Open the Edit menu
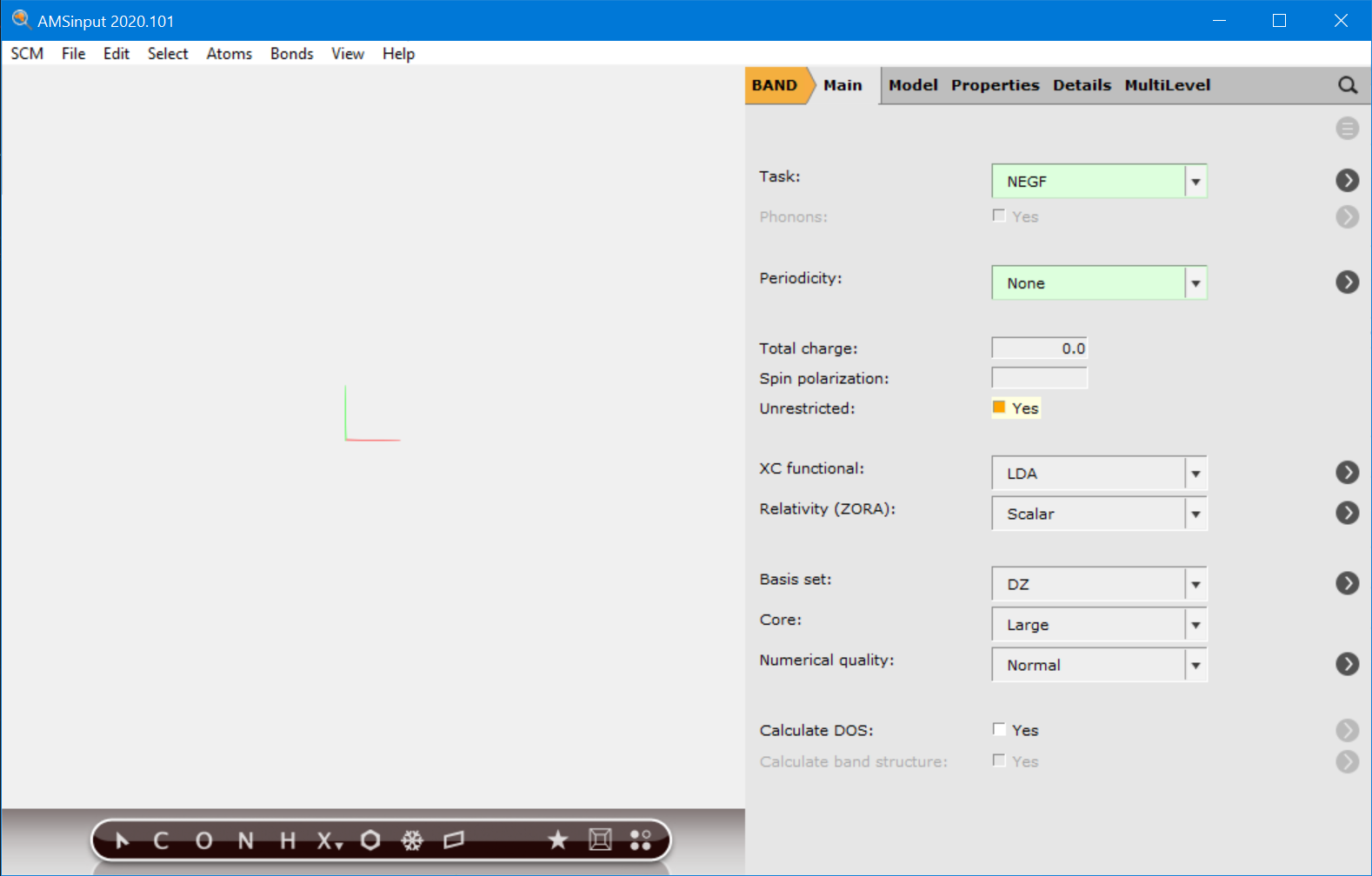The width and height of the screenshot is (1372, 876). click(x=116, y=54)
